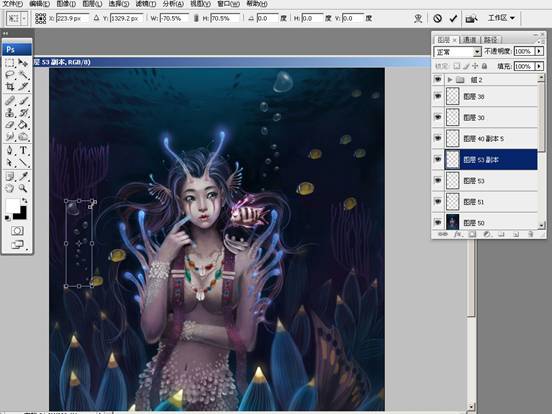This screenshot has height=414, width=552.
Task: Select the Crop tool
Action: coord(10,87)
